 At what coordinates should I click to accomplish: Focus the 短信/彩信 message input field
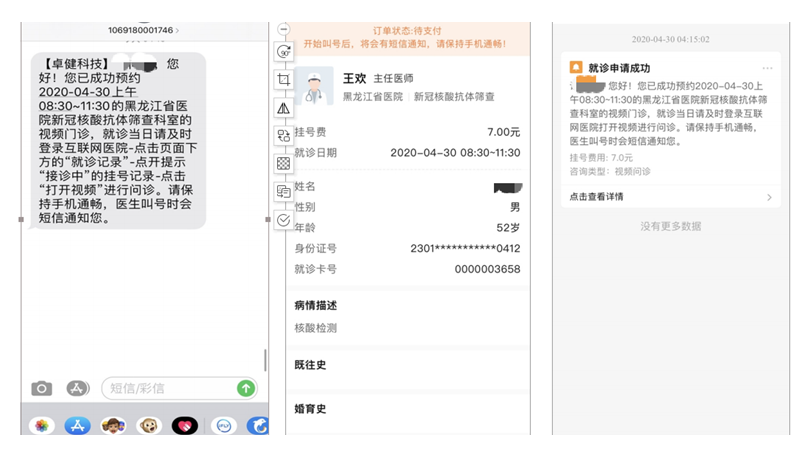pyautogui.click(x=171, y=388)
